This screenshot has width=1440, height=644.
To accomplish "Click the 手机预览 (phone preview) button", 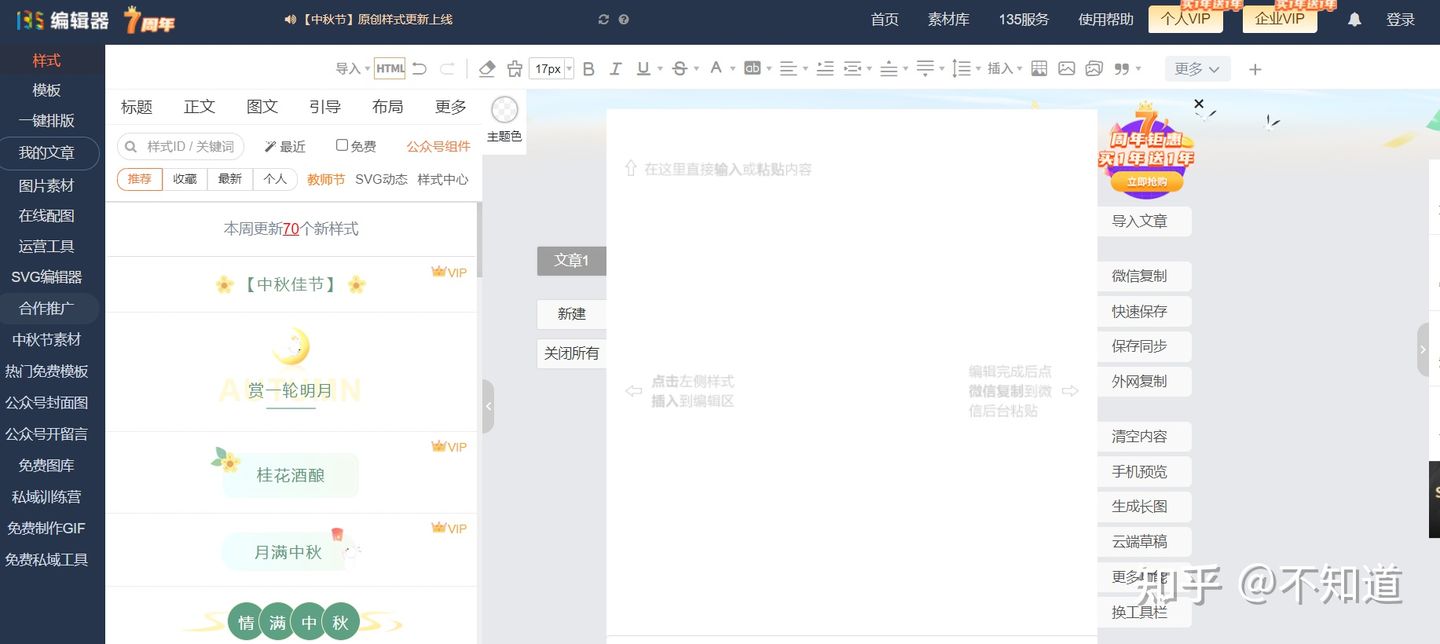I will pos(1143,471).
